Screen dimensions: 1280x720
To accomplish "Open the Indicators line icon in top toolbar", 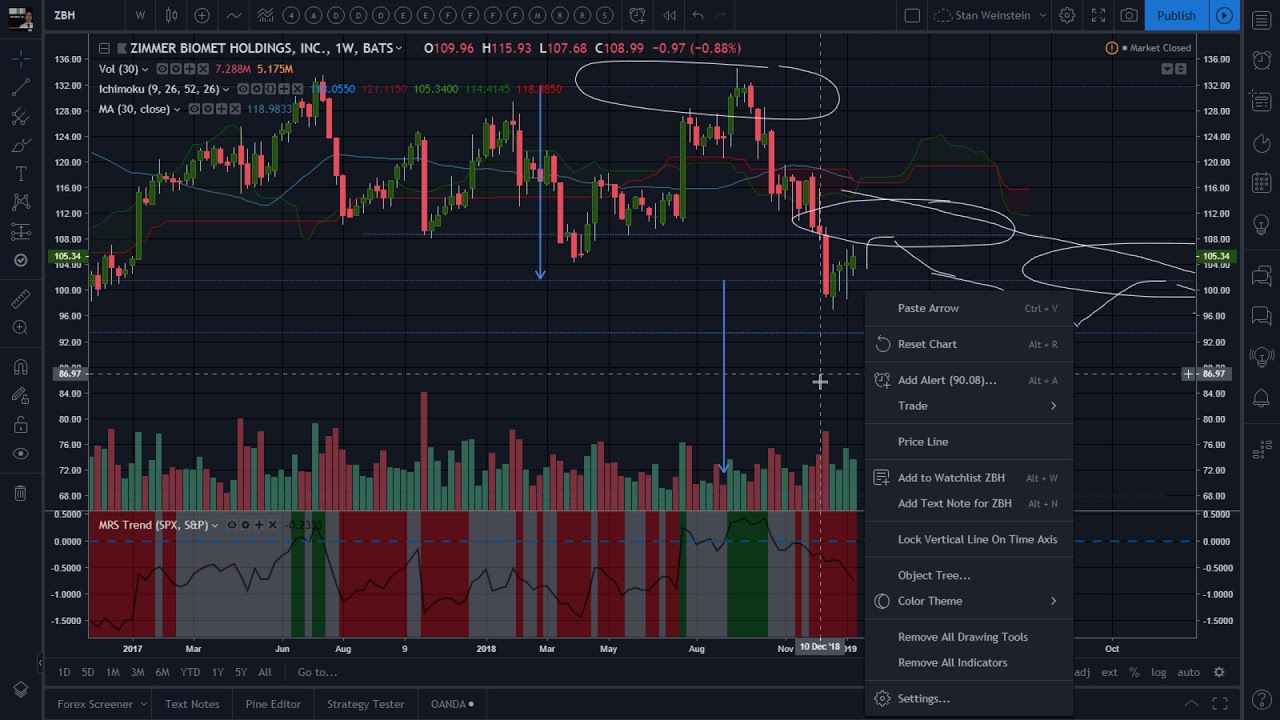I will point(233,15).
